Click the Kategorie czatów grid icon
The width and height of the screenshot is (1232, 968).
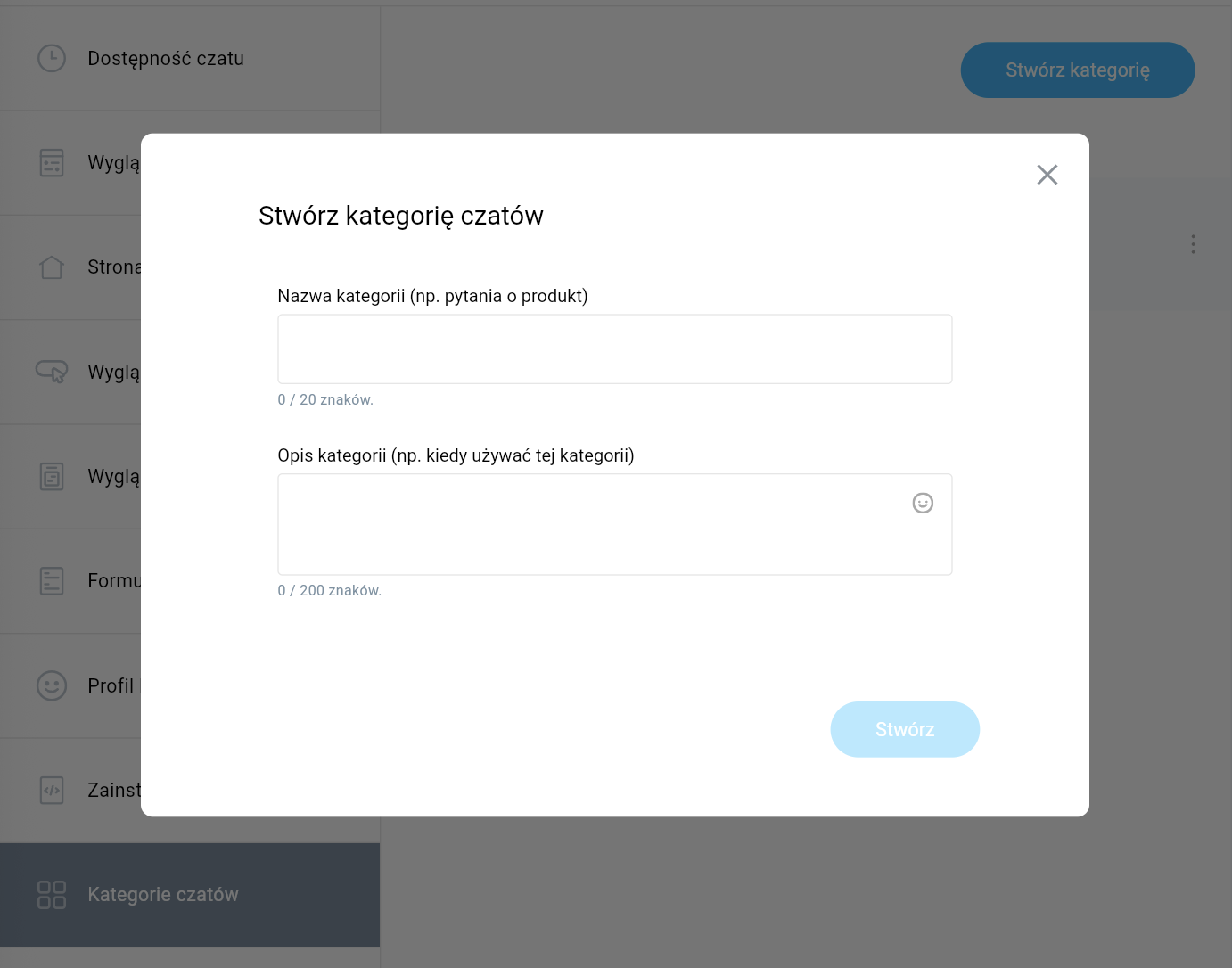52,895
